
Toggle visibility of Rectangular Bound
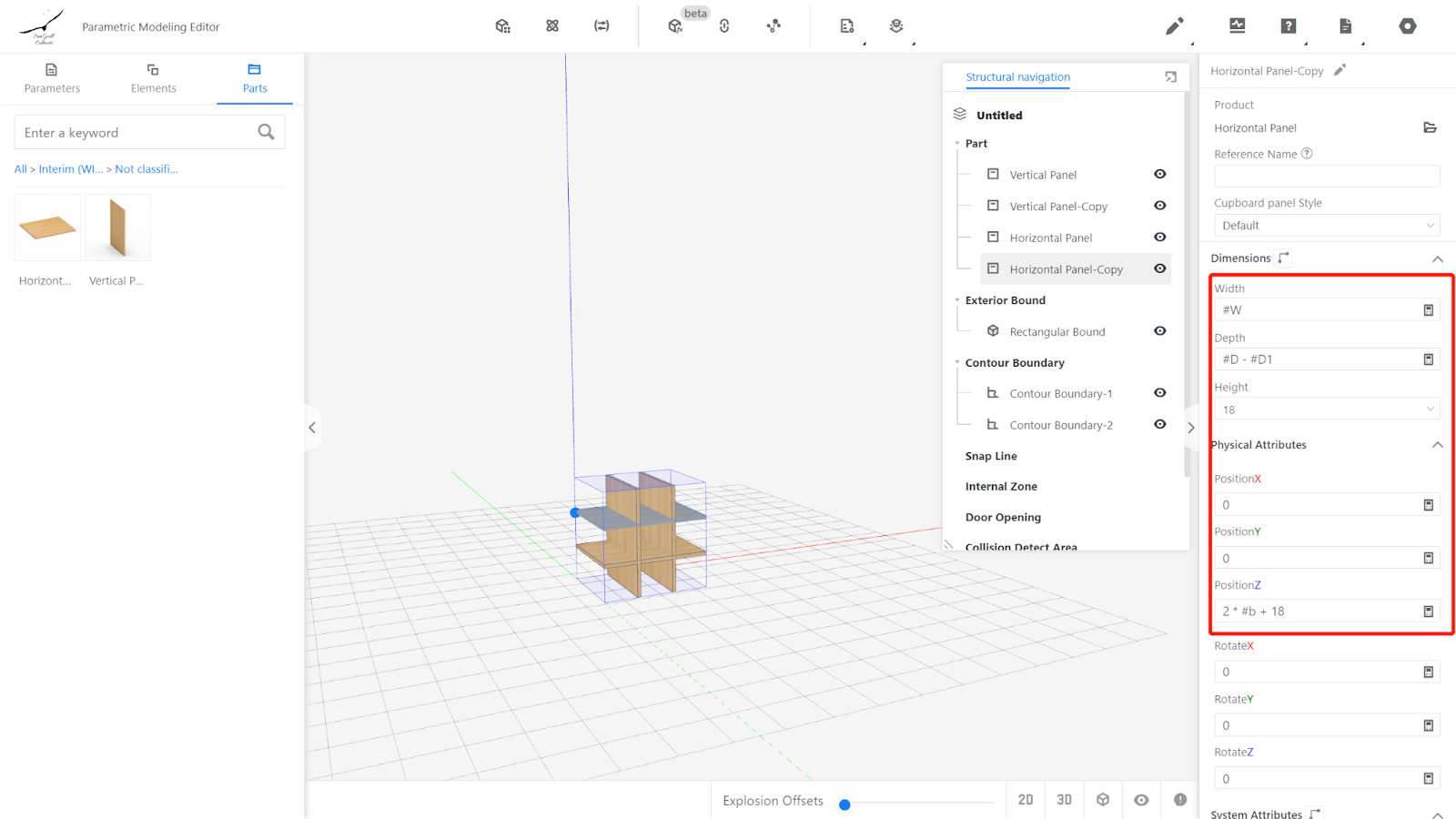[1159, 331]
